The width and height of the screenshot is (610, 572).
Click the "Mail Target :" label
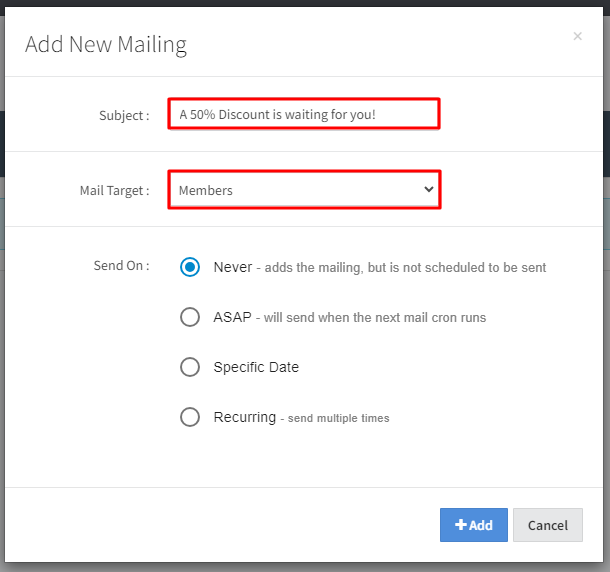coord(114,190)
